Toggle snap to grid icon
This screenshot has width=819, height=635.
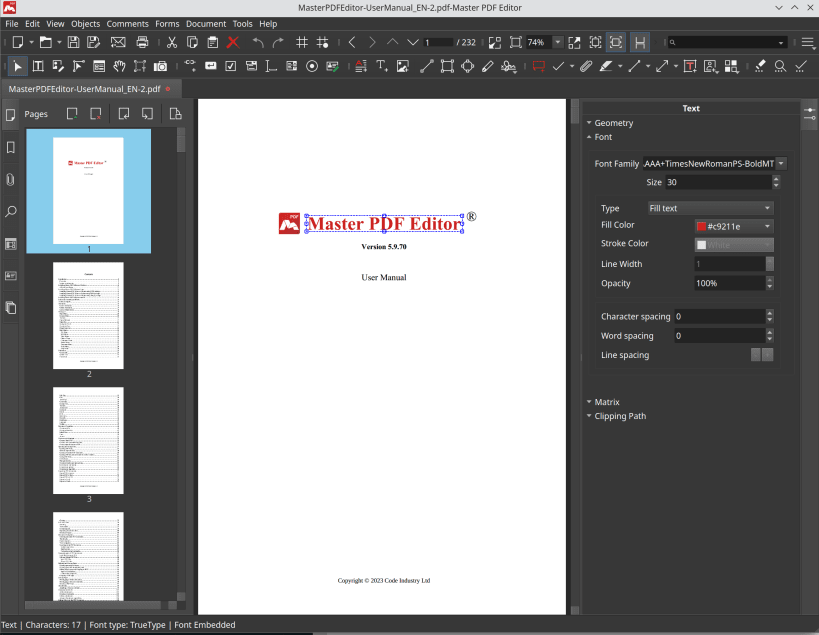coord(323,42)
